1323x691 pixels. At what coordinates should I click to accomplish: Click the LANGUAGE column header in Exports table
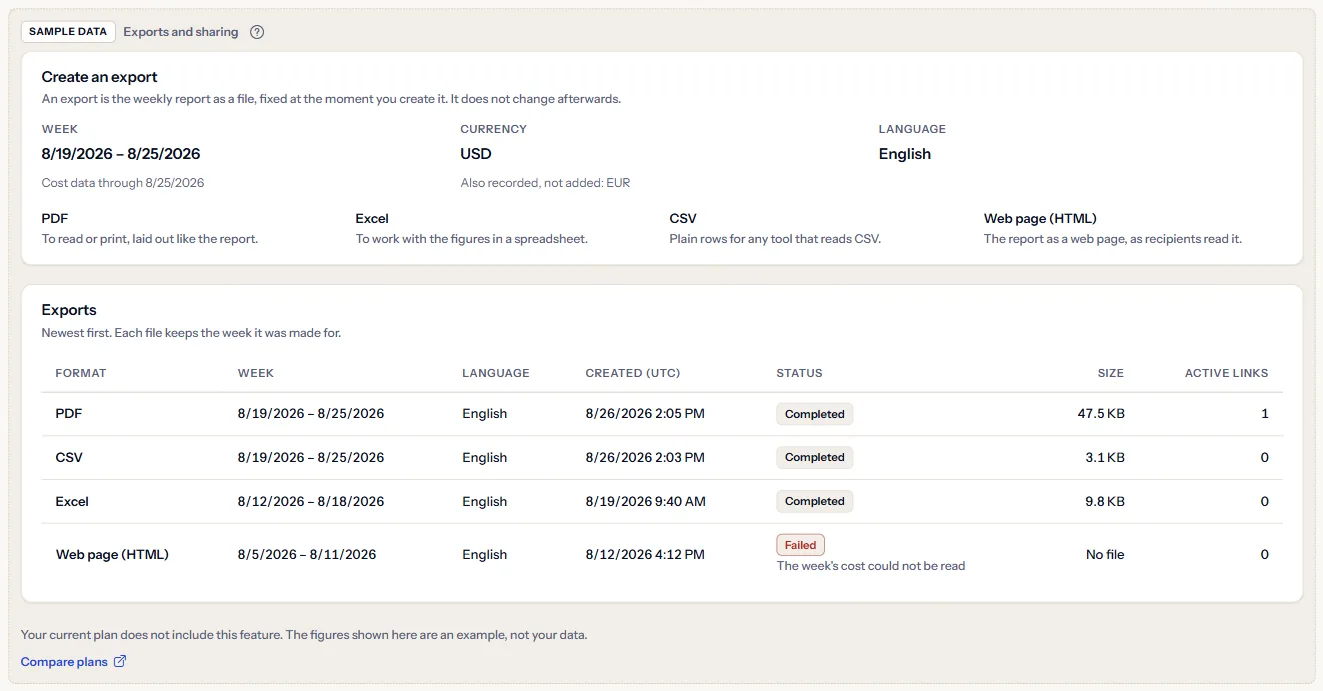pos(496,373)
